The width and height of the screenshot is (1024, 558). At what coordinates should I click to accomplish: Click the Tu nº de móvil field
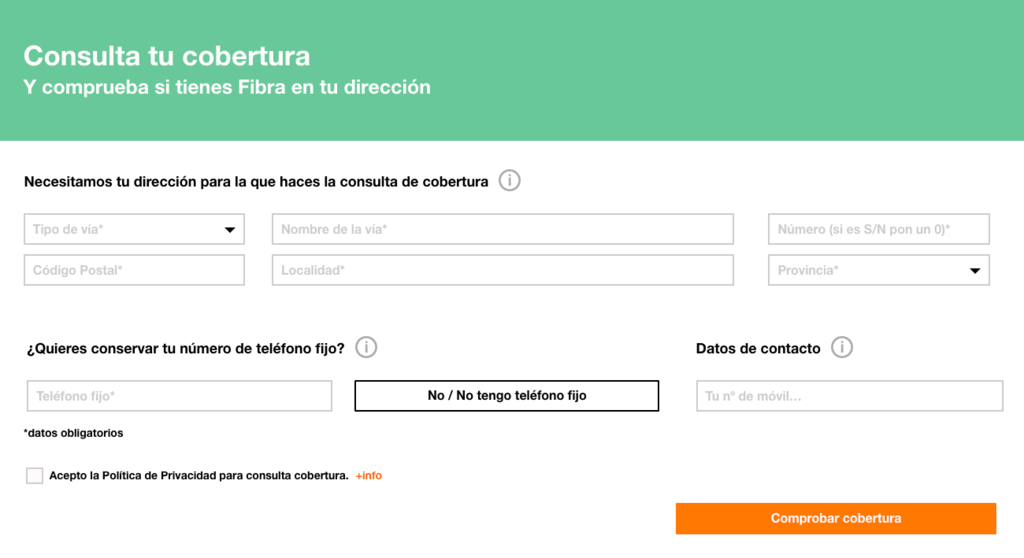(849, 396)
